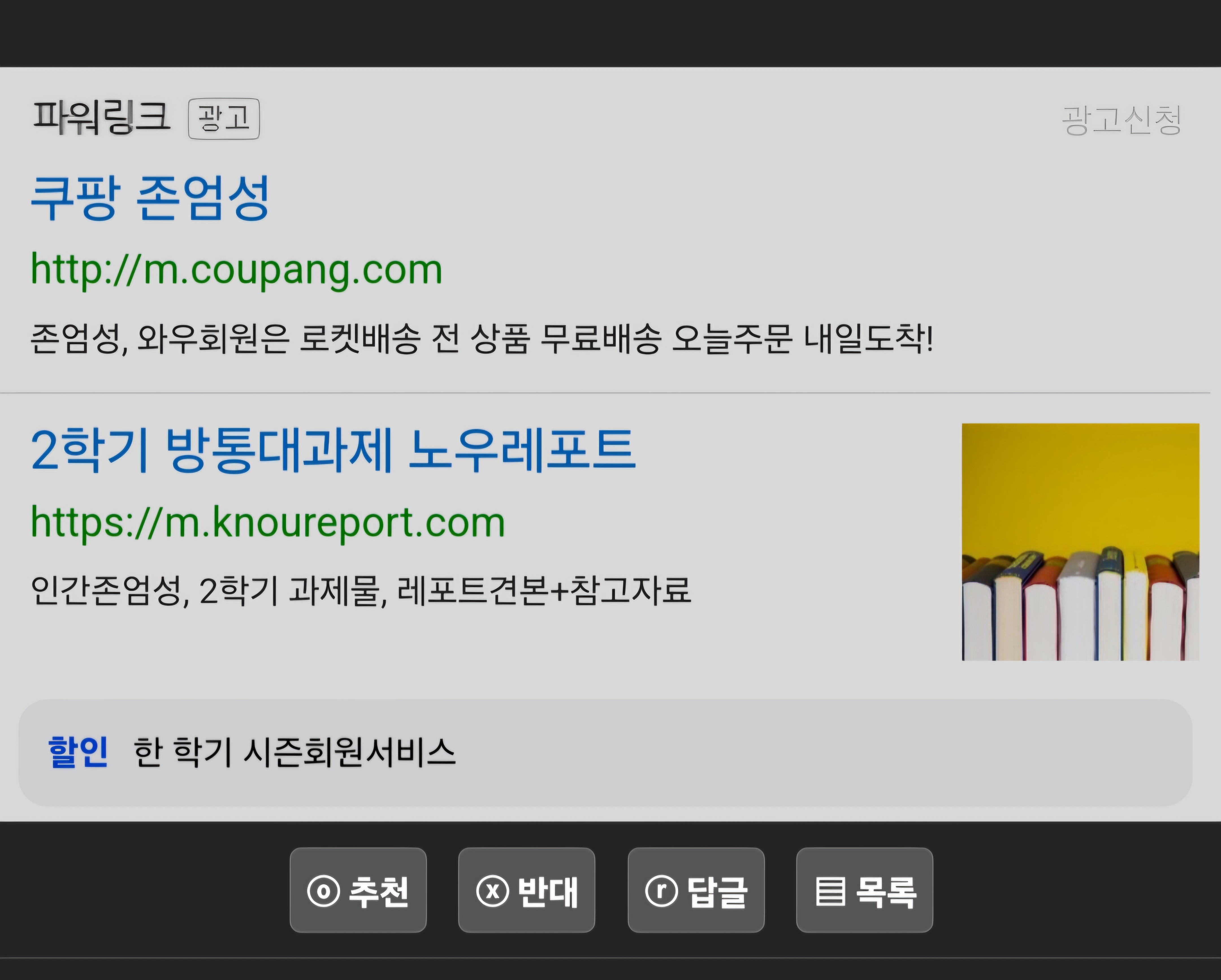Image resolution: width=1221 pixels, height=980 pixels.
Task: Open the books thumbnail image
Action: pos(1081,542)
